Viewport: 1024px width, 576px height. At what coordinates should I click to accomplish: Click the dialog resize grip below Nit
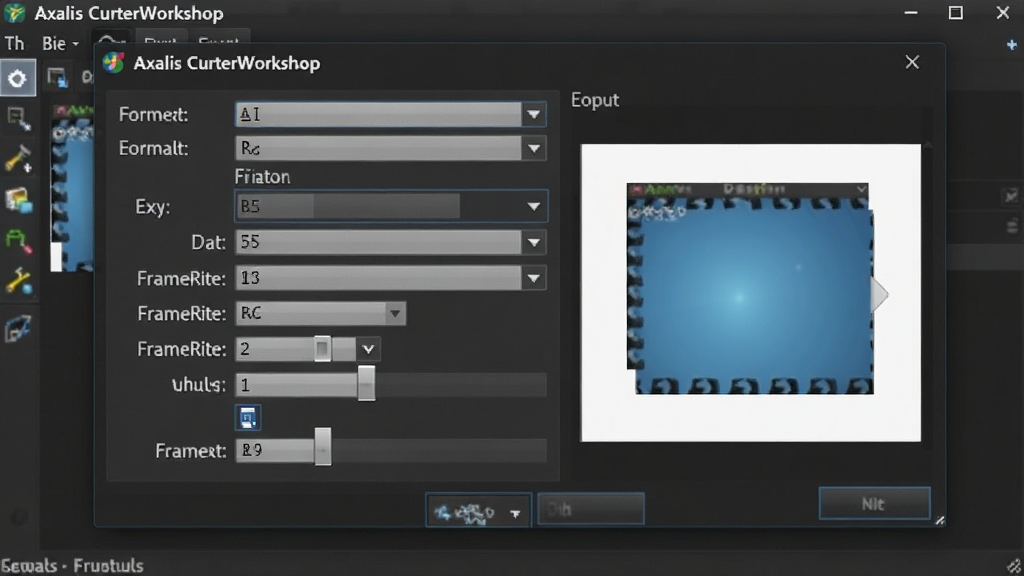tap(939, 520)
